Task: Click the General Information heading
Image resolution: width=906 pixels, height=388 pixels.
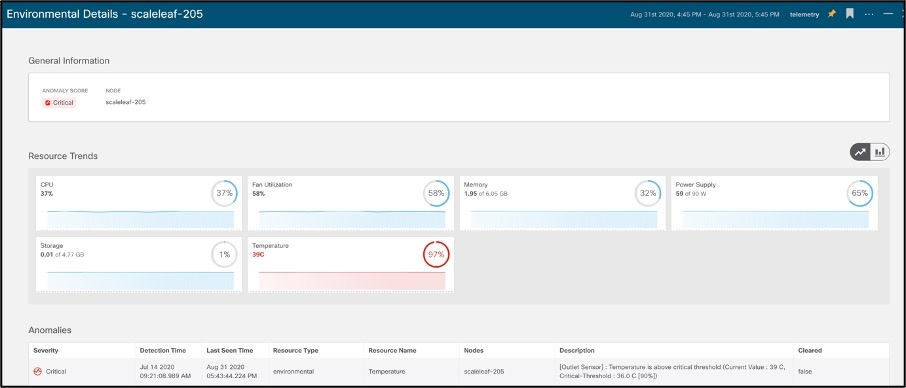Action: coord(69,61)
